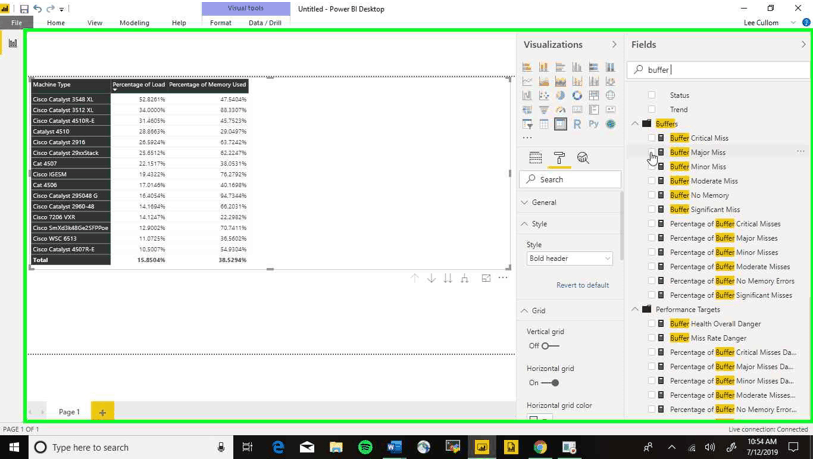Open Spotify from the taskbar

click(x=365, y=448)
